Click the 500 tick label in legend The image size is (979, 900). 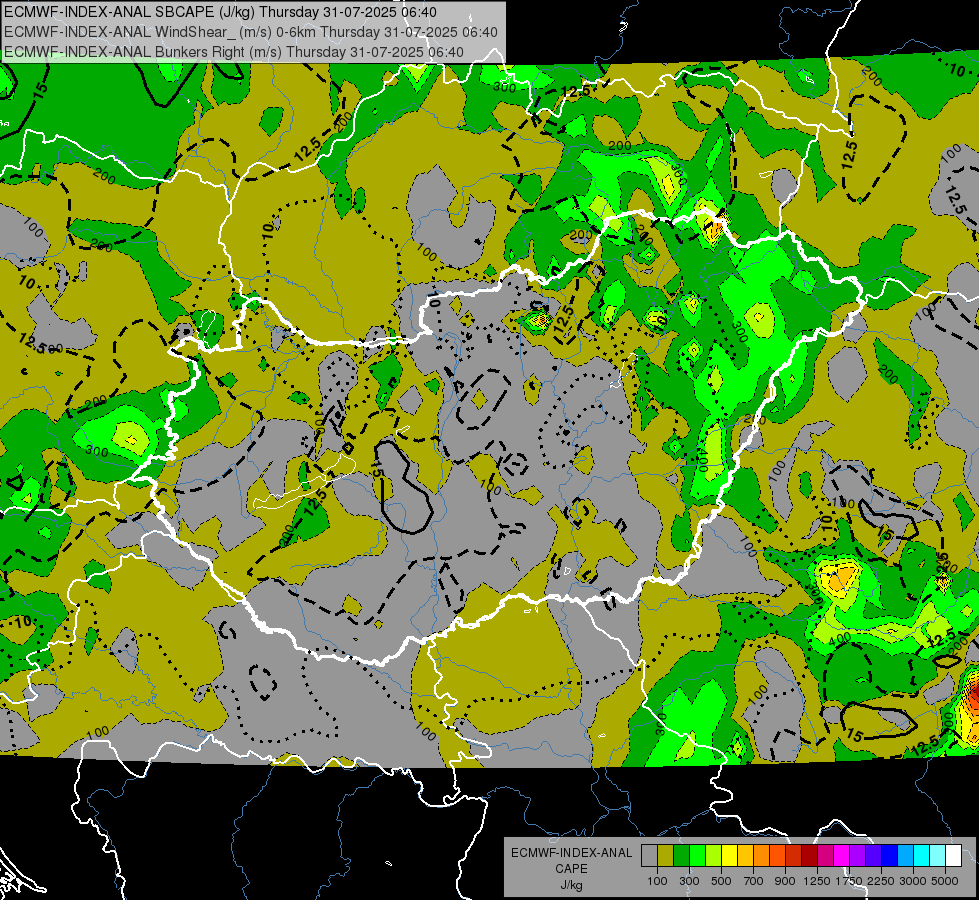(x=721, y=881)
